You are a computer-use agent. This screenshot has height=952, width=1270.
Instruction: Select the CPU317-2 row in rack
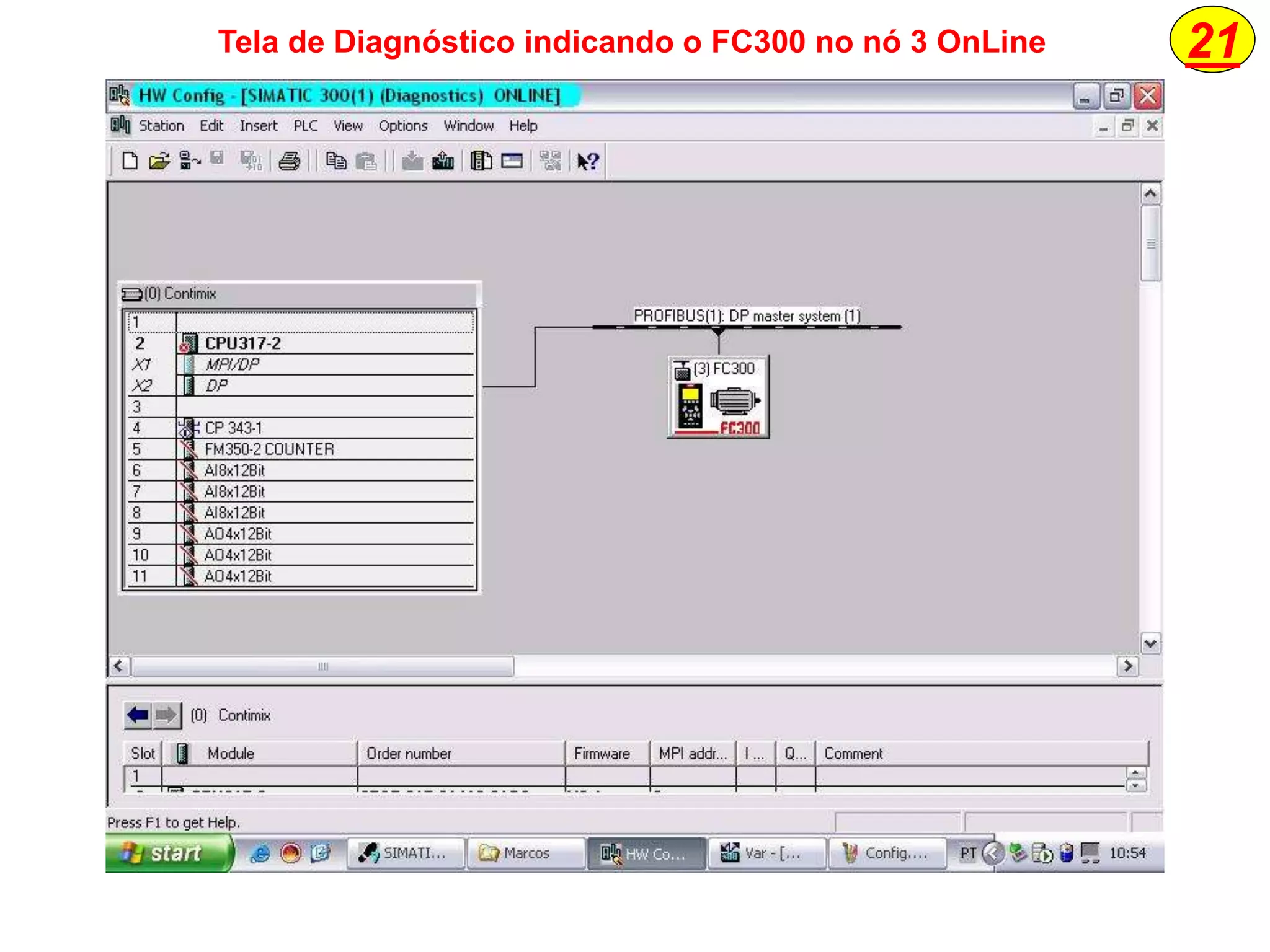click(300, 343)
